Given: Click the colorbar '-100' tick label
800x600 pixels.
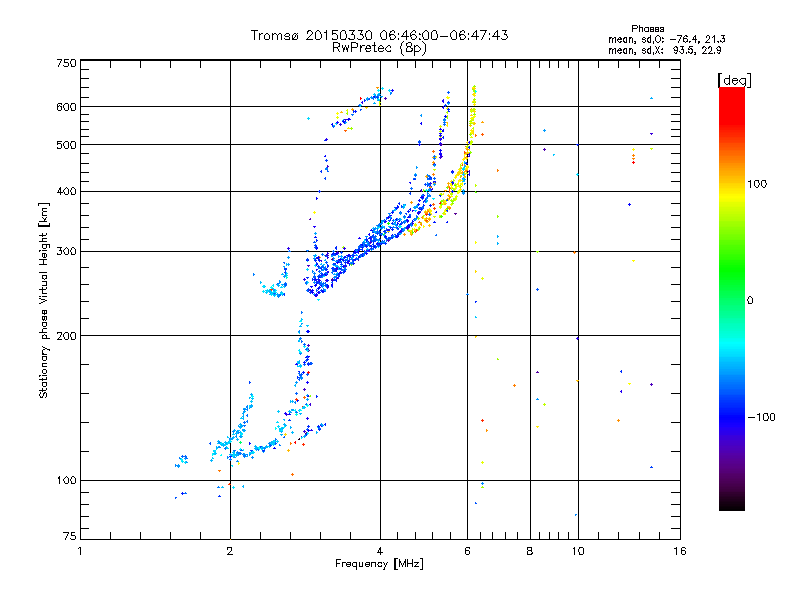Looking at the screenshot, I should (761, 417).
